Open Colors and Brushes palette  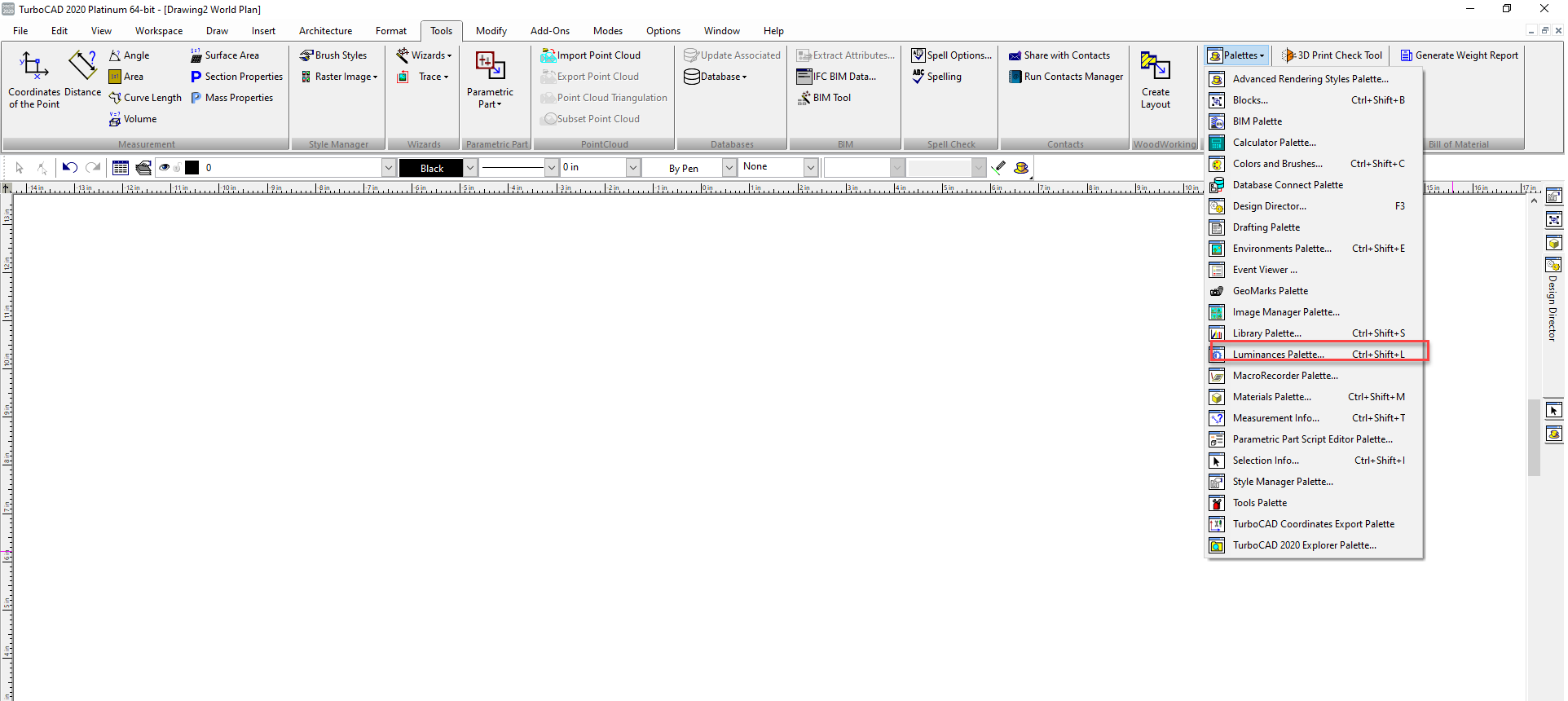coord(1314,164)
